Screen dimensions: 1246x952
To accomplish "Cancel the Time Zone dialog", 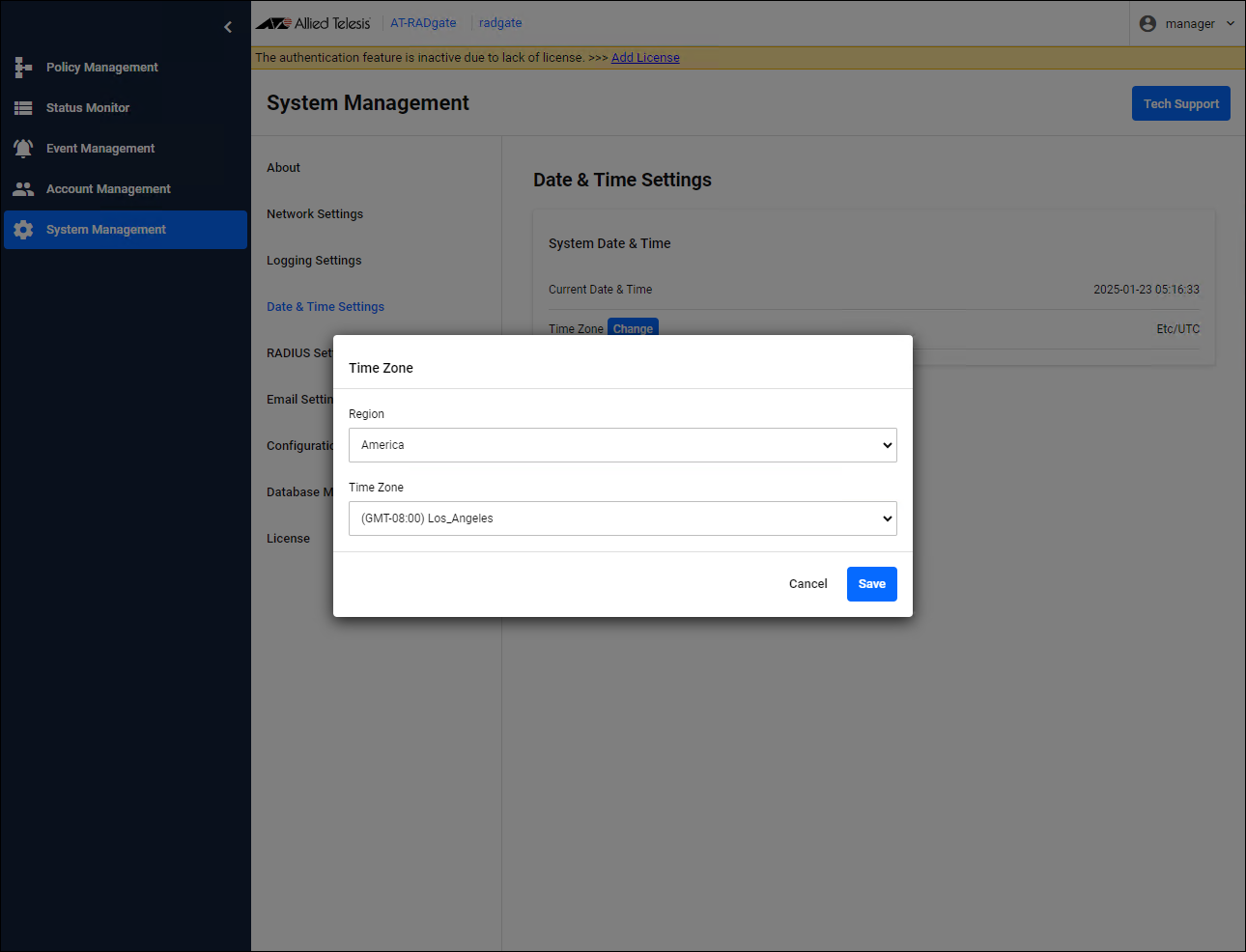I will 807,584.
